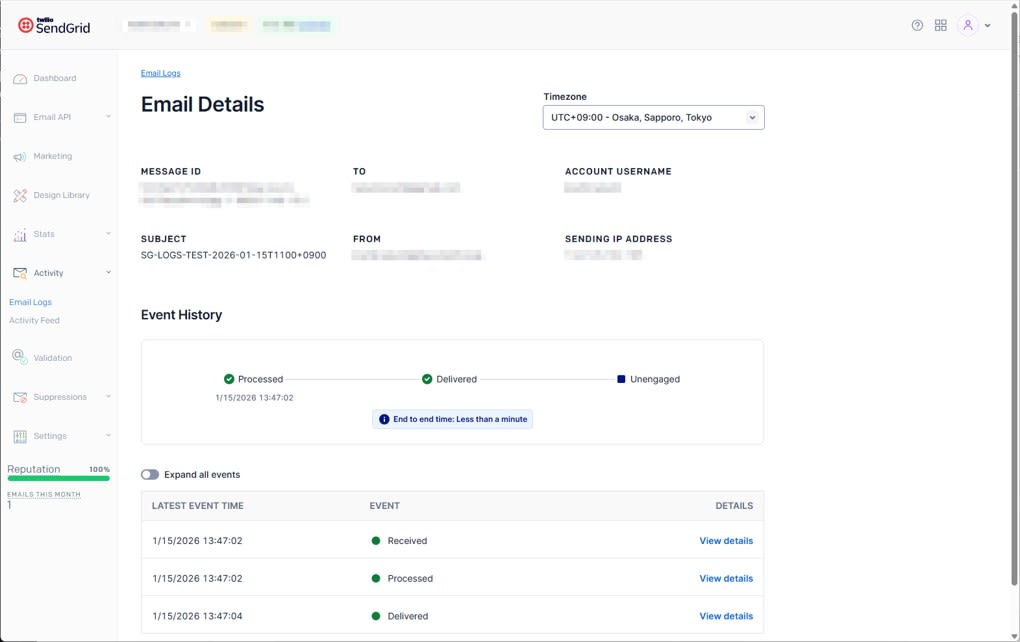Image resolution: width=1020 pixels, height=642 pixels.
Task: Click the Validation icon in sidebar
Action: (x=20, y=357)
